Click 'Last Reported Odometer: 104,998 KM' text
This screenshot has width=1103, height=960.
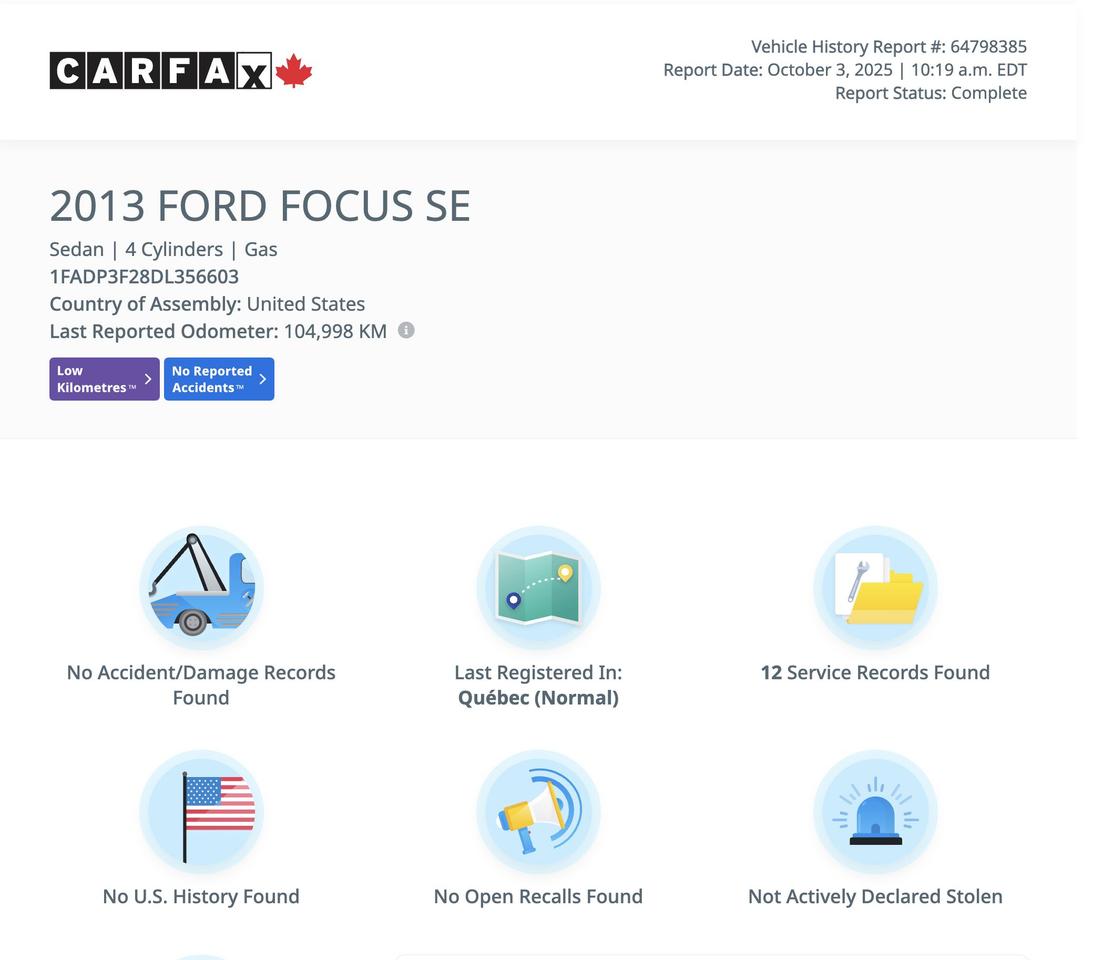point(218,331)
